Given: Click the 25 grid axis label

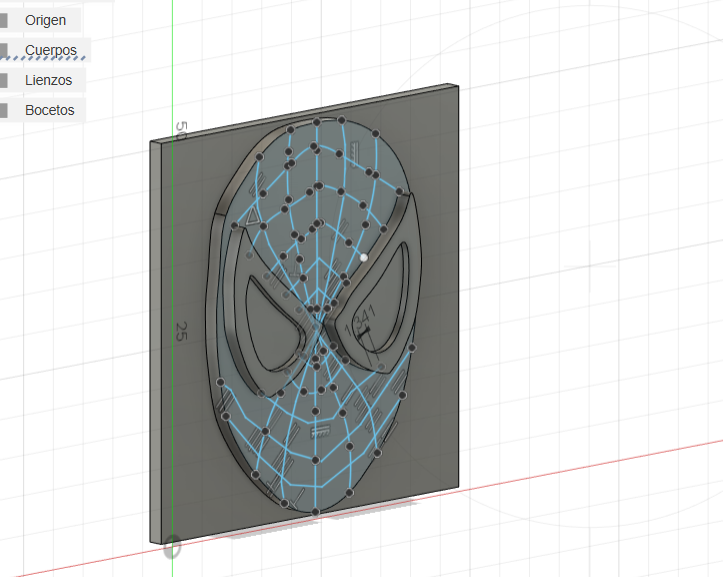Looking at the screenshot, I should pos(182,331).
